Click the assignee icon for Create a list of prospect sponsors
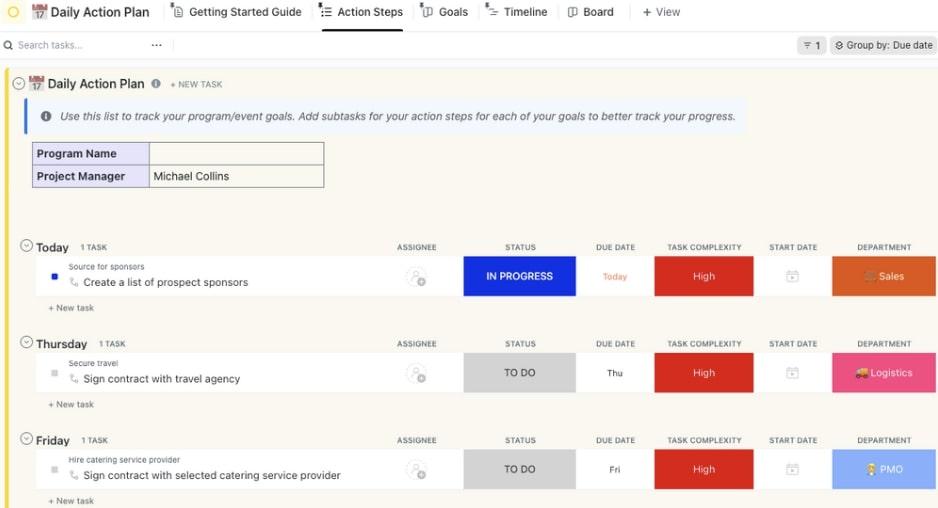The image size is (938, 508). (416, 277)
